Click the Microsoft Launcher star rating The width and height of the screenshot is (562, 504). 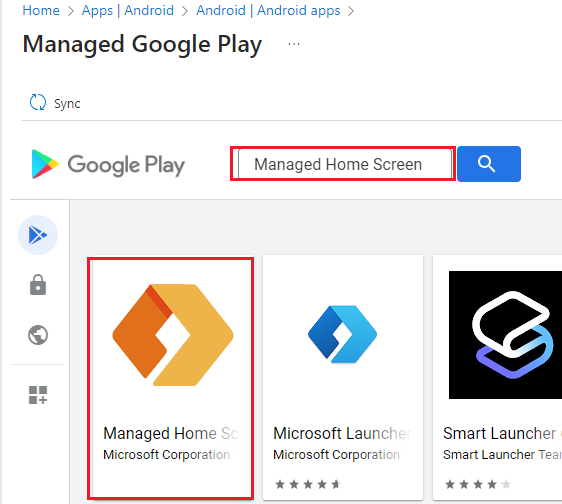coord(307,485)
